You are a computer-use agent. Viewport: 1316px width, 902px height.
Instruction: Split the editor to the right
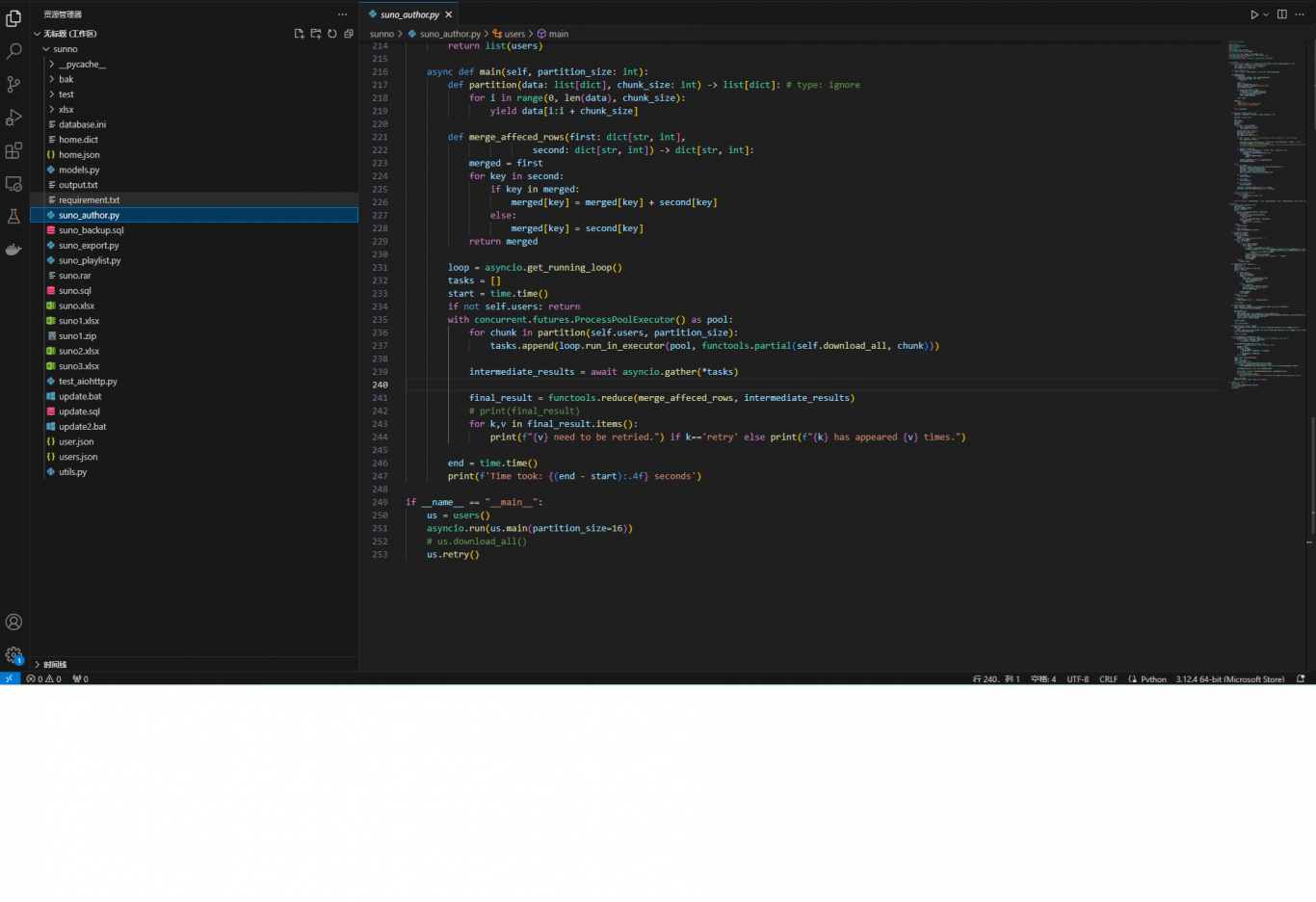[x=1282, y=14]
